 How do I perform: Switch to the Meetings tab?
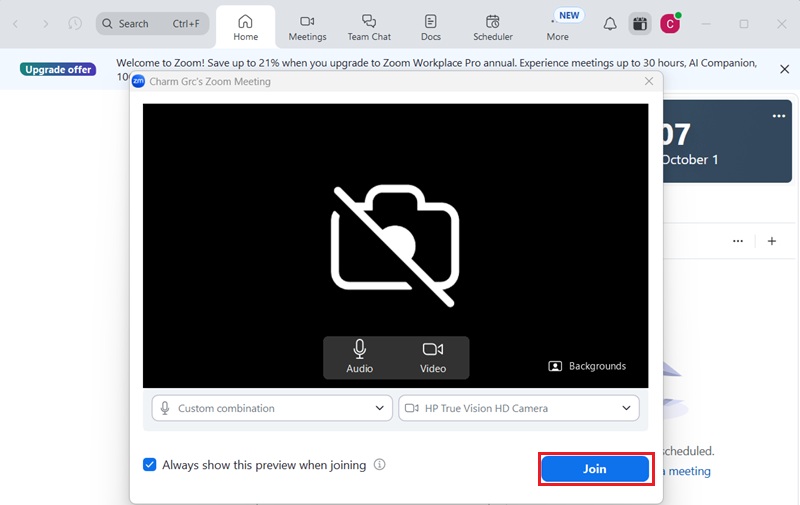pyautogui.click(x=307, y=28)
